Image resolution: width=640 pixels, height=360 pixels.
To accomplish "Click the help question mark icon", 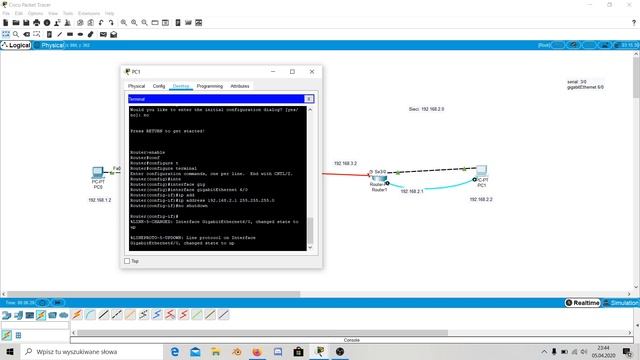I will (634, 23).
